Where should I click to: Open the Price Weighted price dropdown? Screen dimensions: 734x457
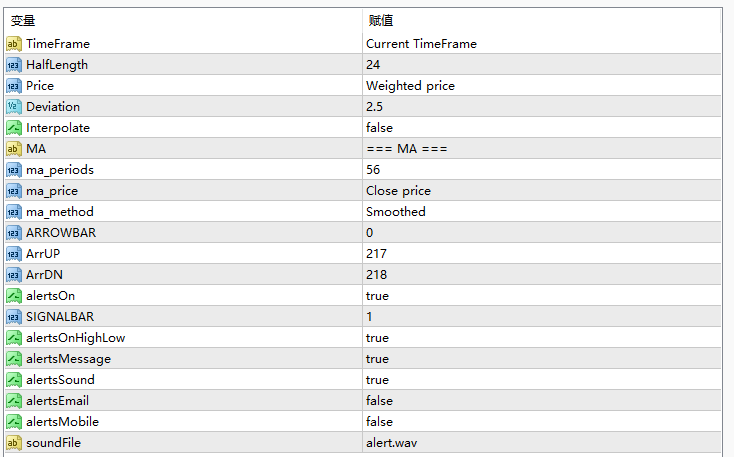[x=410, y=86]
